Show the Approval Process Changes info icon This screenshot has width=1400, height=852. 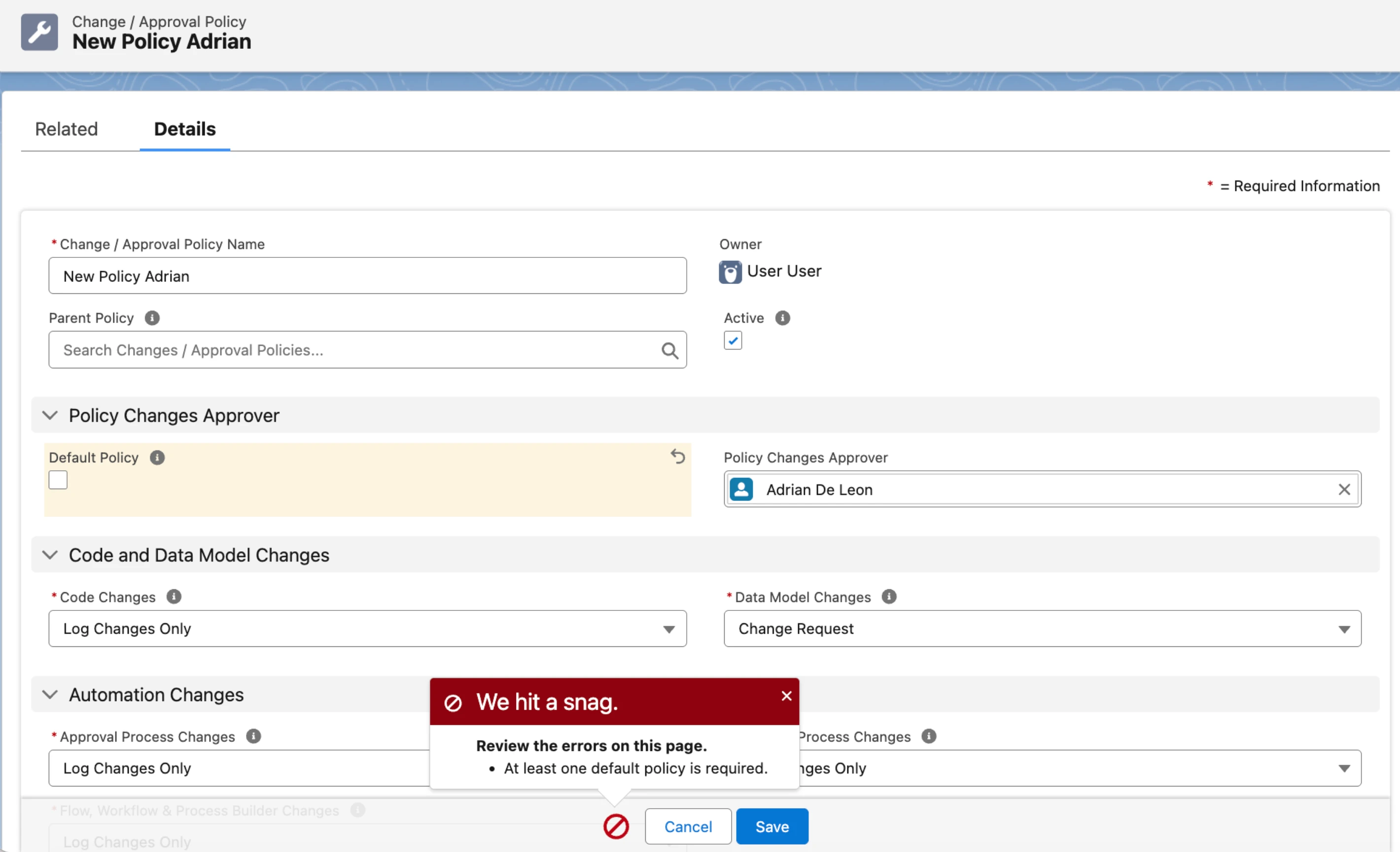(253, 737)
